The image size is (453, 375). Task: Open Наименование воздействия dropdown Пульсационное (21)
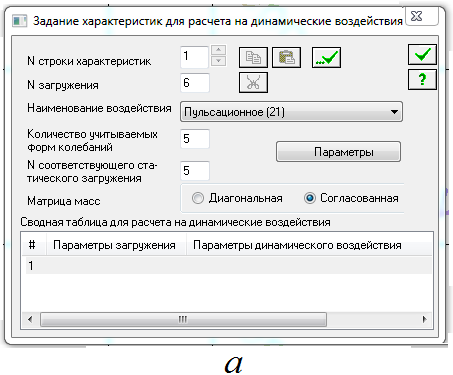[x=291, y=112]
